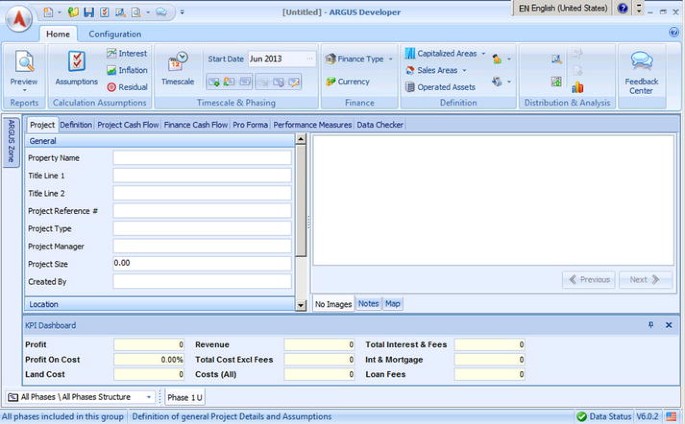Open the Timescale calendar tool
The image size is (685, 424).
coord(177,67)
